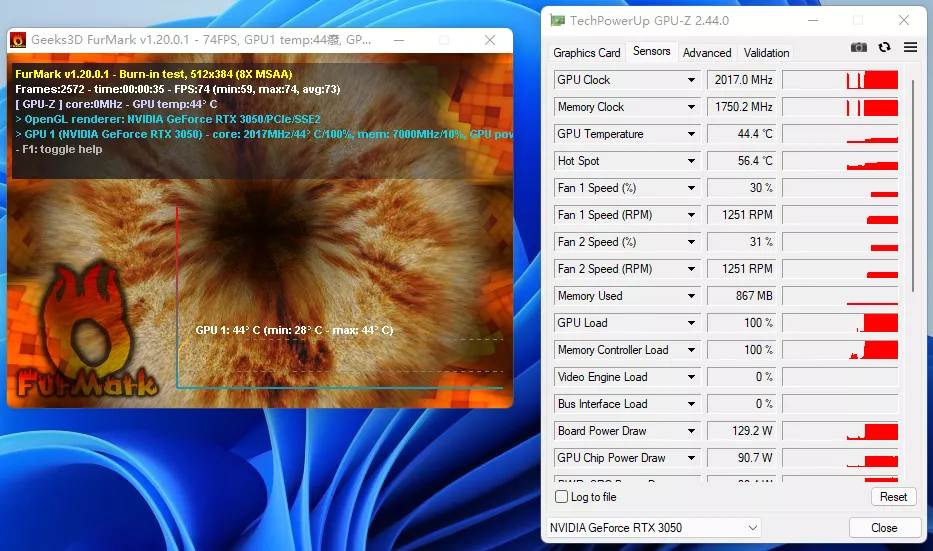Click the FurMark title bar app icon
Viewport: 933px width, 551px height.
[x=18, y=40]
